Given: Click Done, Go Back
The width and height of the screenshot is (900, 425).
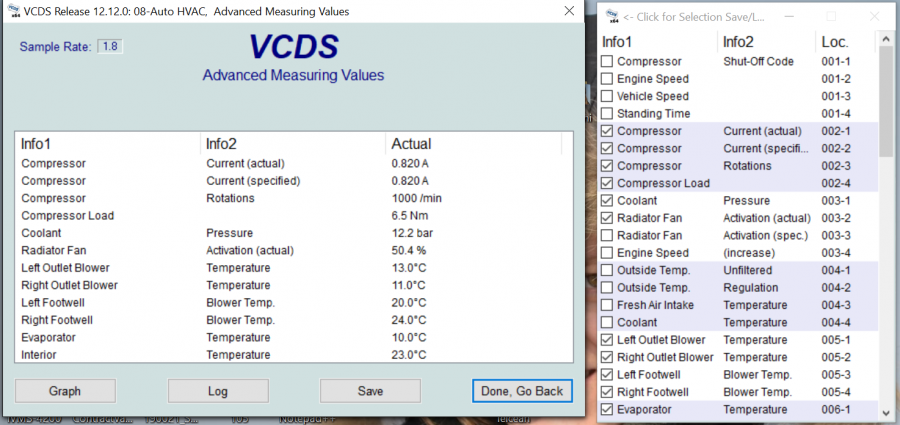Looking at the screenshot, I should tap(522, 391).
